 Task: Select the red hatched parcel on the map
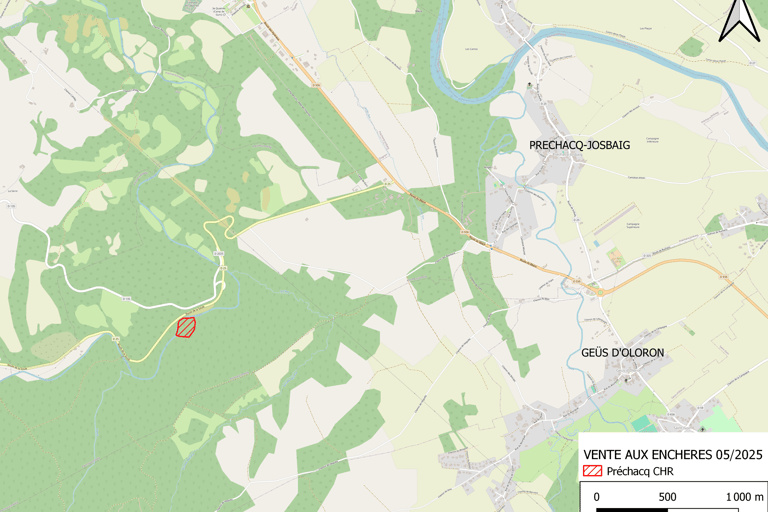[186, 327]
